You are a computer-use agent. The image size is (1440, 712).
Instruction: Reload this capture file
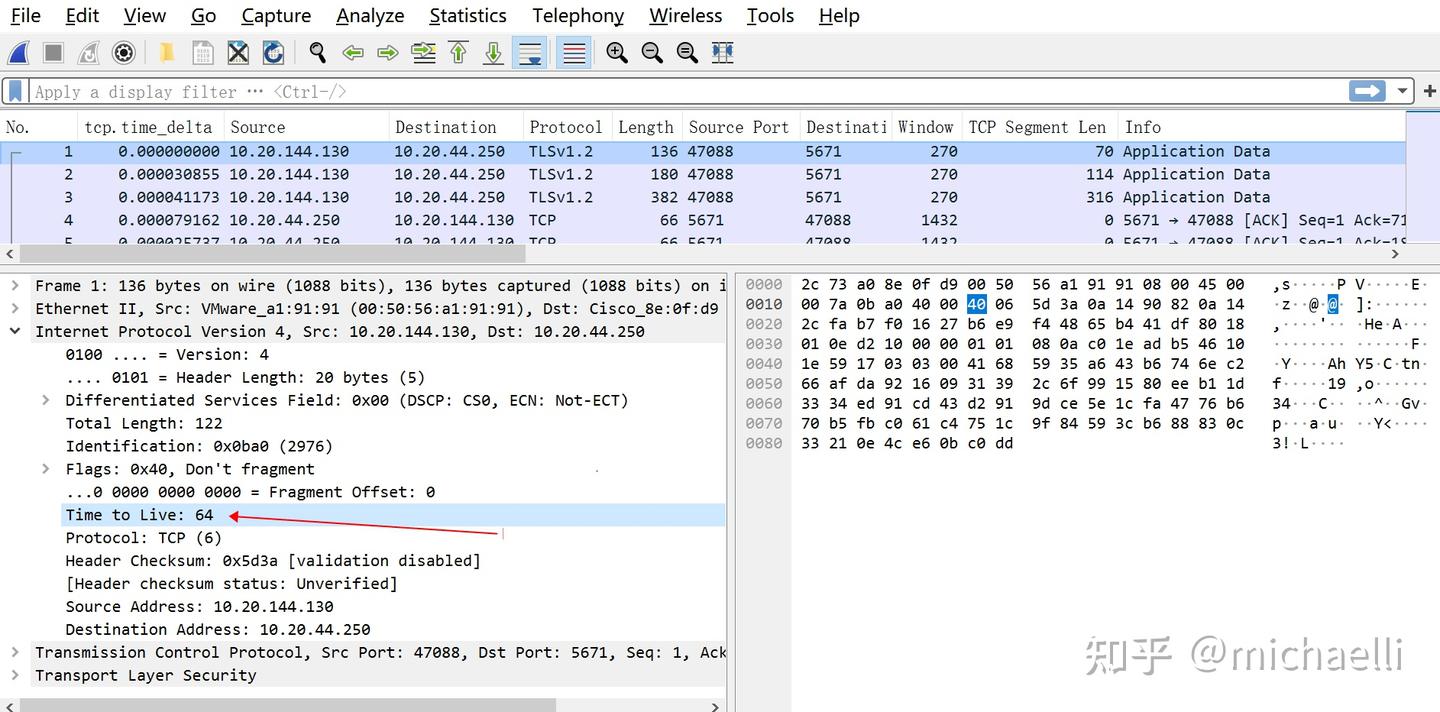point(271,52)
